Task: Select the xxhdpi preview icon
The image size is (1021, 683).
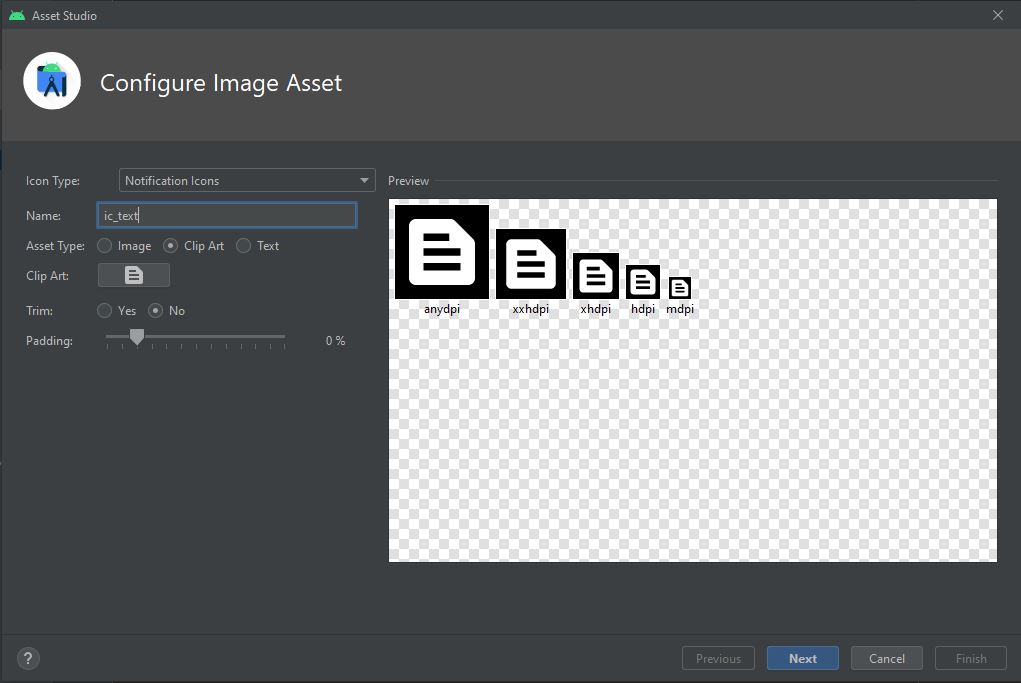Action: tap(531, 264)
